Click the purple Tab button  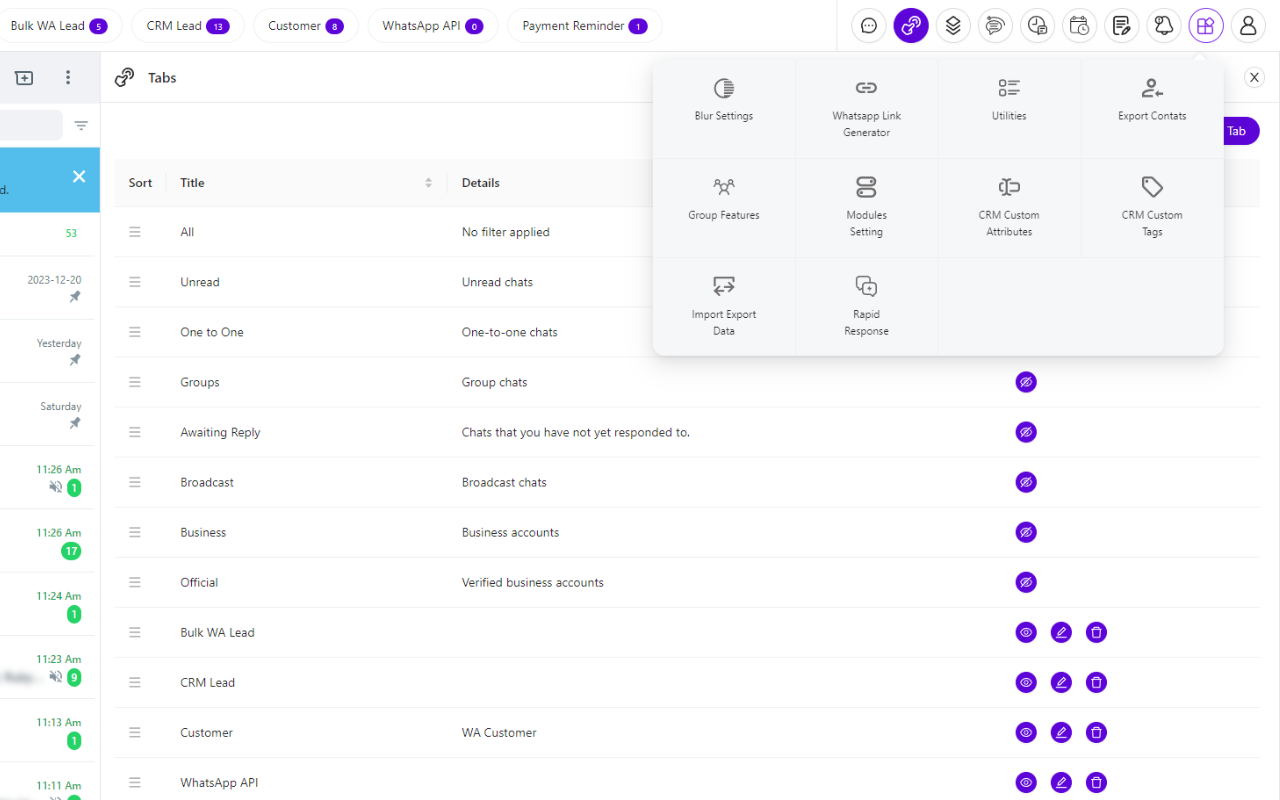tap(1240, 131)
